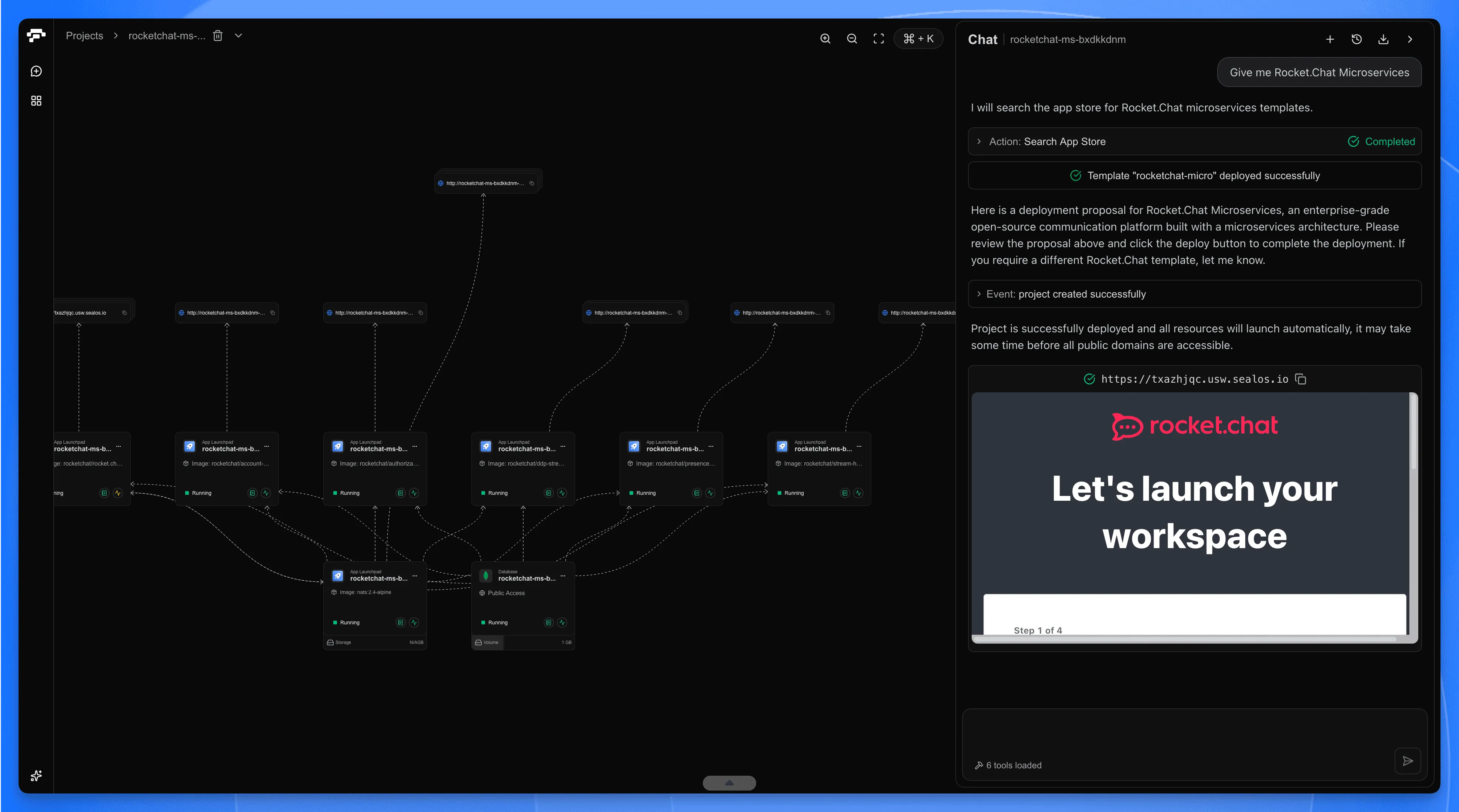
Task: Send the chat message
Action: [1408, 761]
